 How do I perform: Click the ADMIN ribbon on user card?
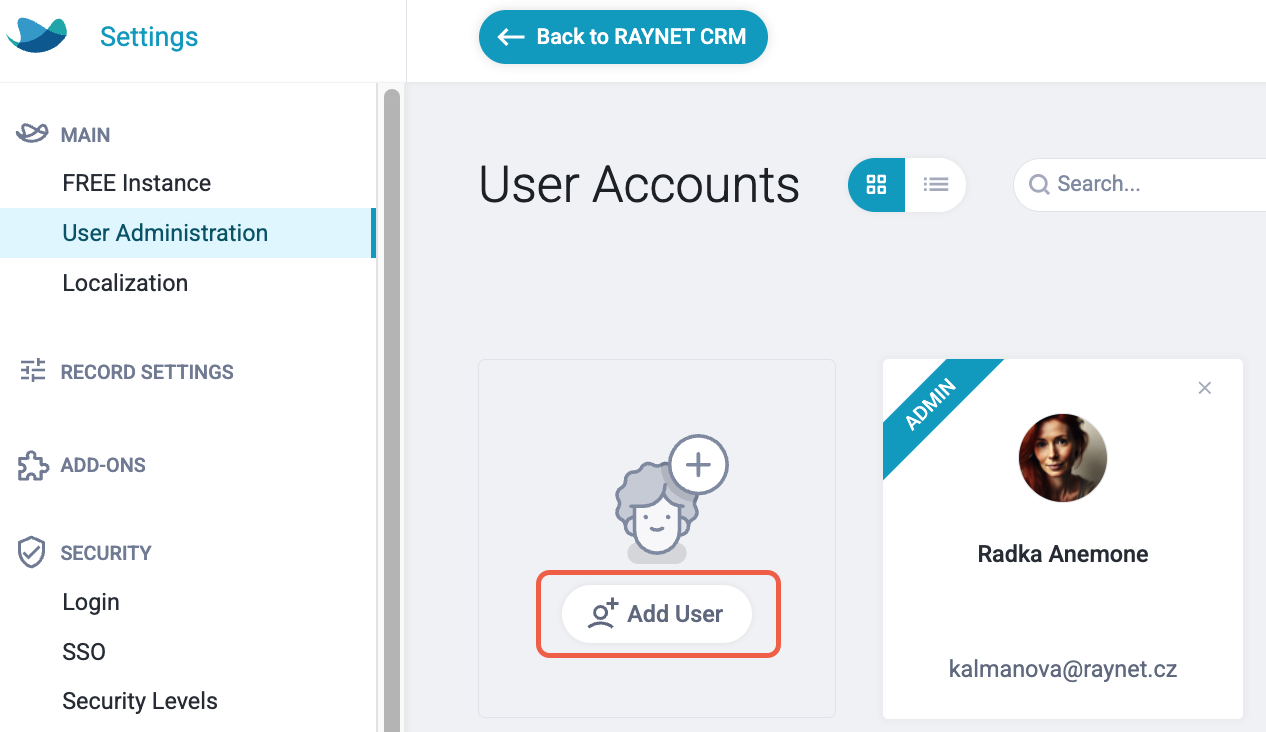[931, 405]
